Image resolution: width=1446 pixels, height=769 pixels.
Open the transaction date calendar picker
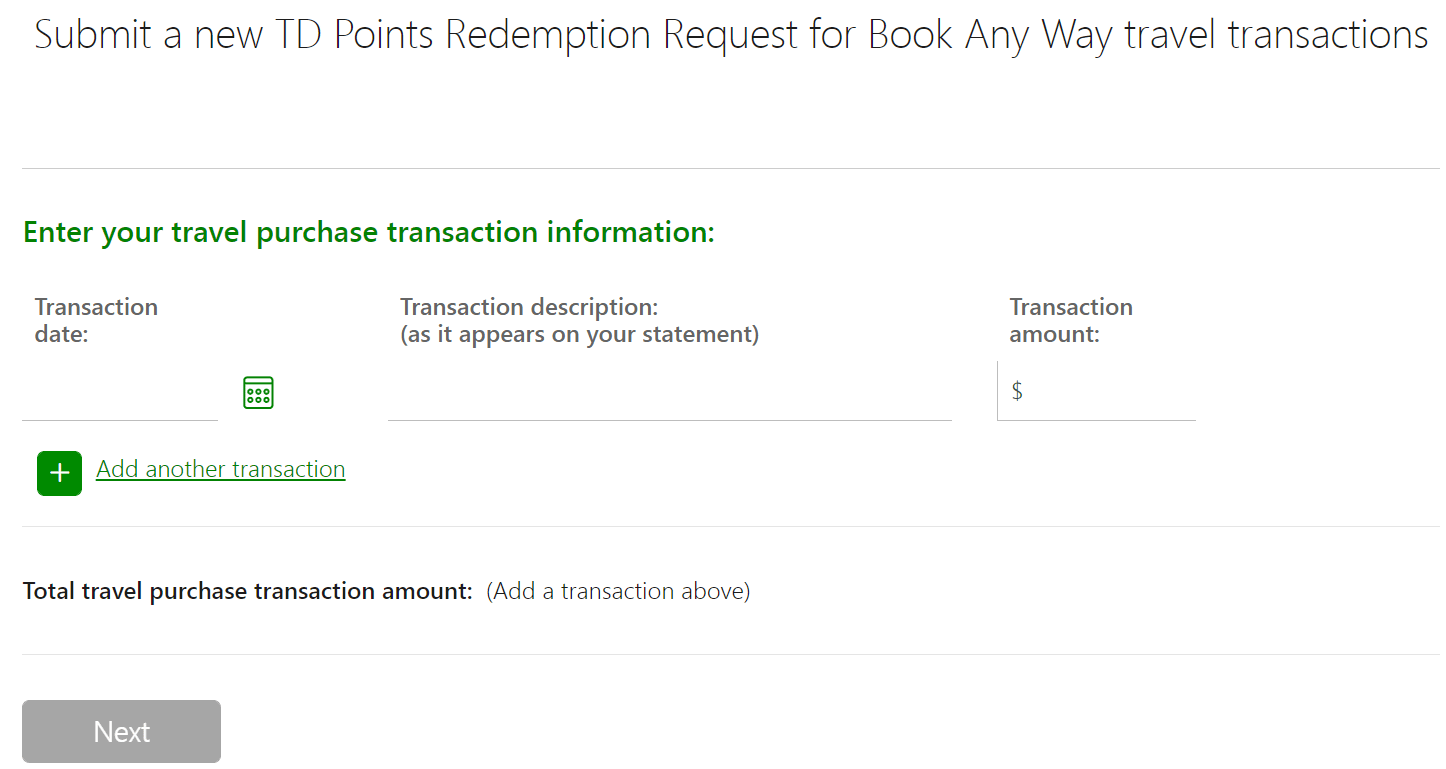(258, 393)
